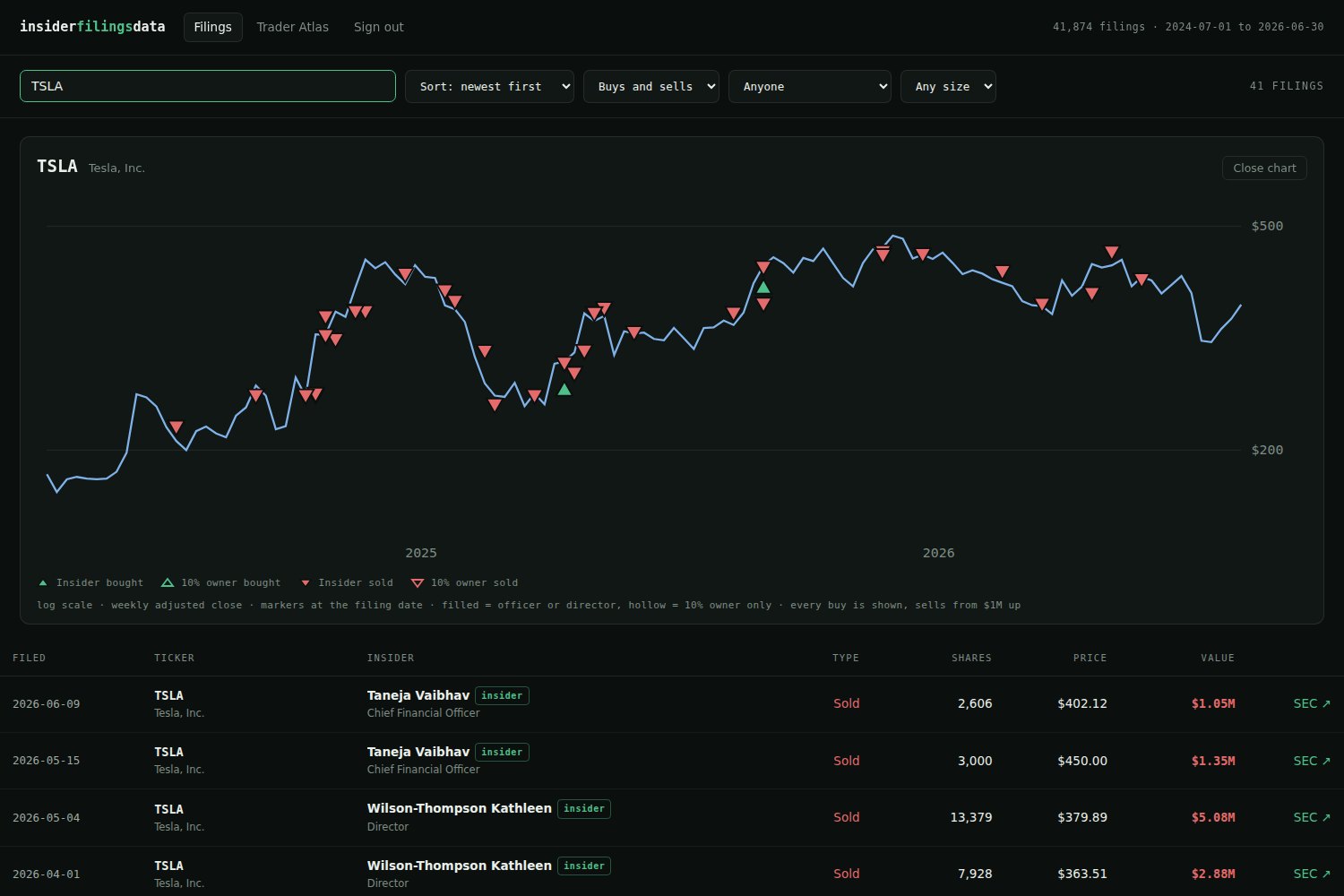Click the TICKER column header
1344x896 pixels.
[x=175, y=658]
